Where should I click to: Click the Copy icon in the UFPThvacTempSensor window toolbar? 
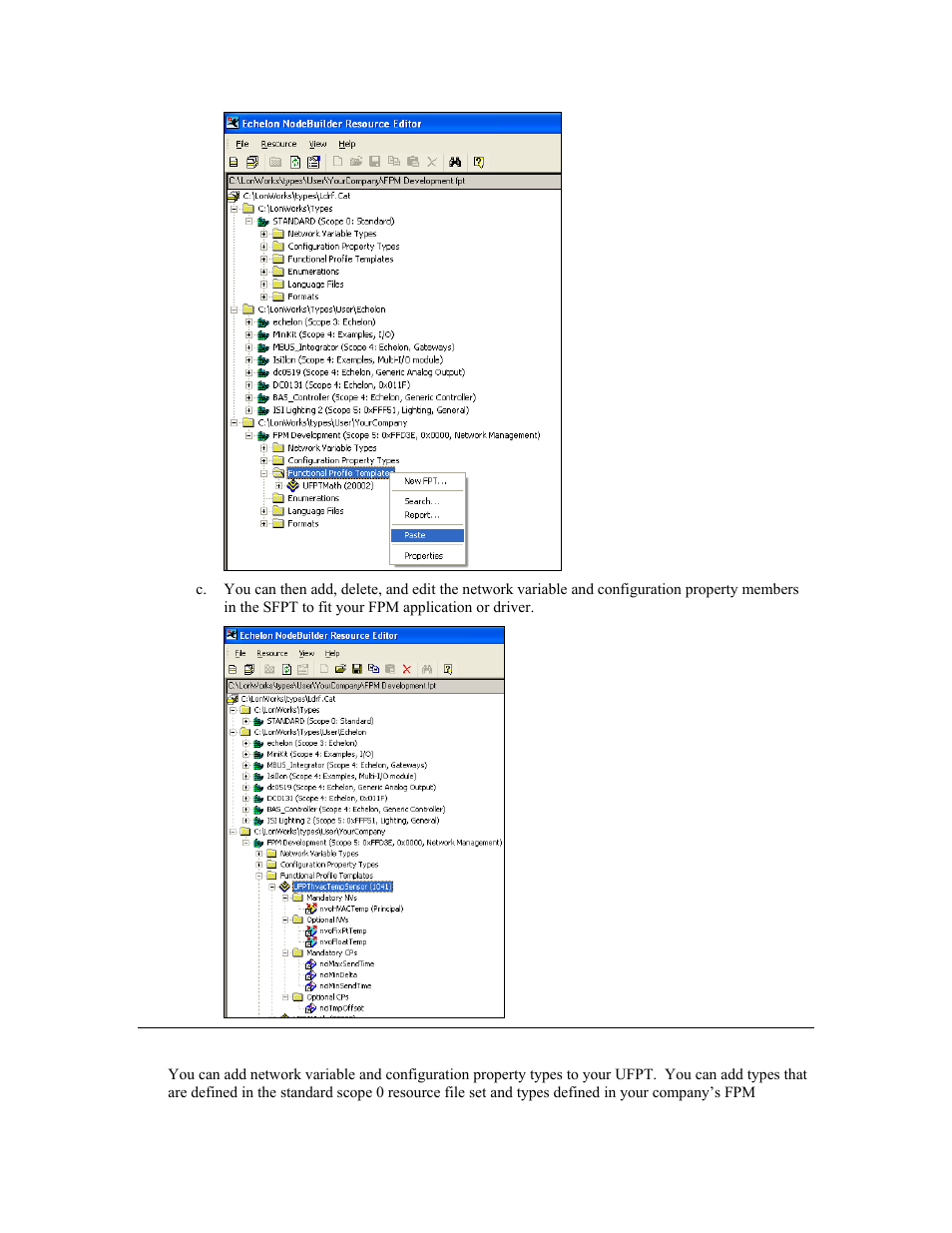pos(373,669)
